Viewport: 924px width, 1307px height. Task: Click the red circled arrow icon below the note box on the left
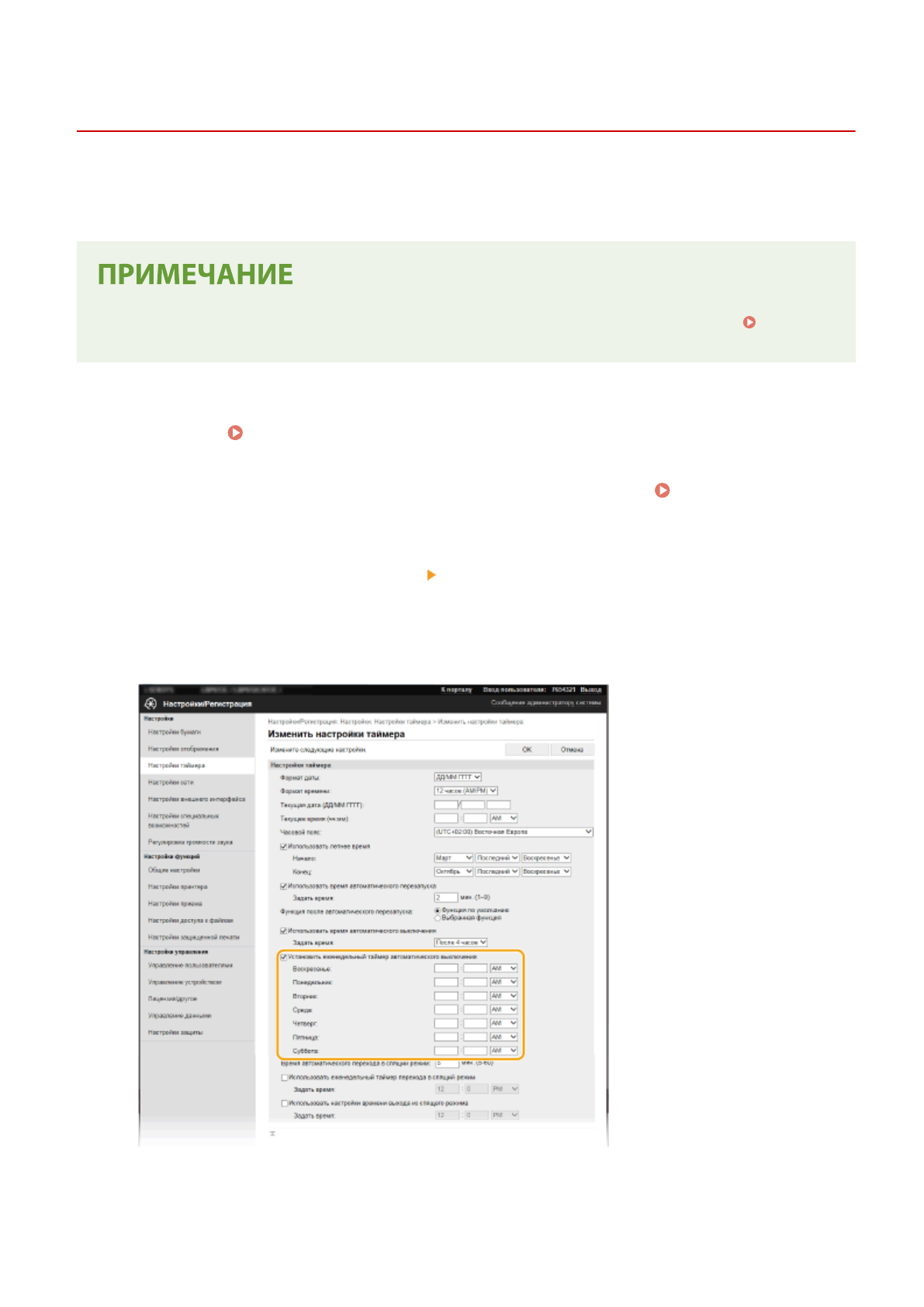pos(235,433)
